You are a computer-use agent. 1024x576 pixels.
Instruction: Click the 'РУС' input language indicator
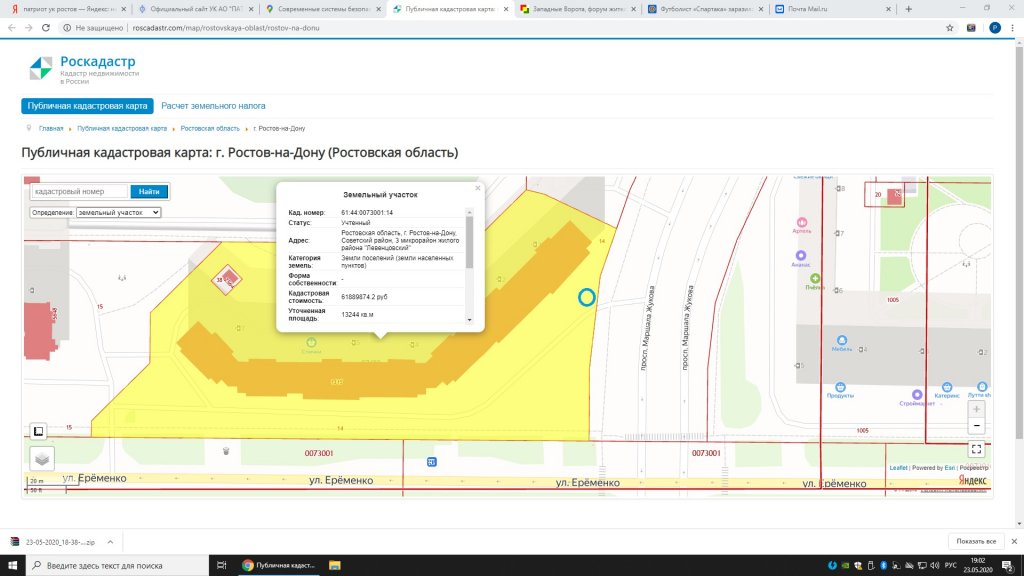pyautogui.click(x=951, y=566)
